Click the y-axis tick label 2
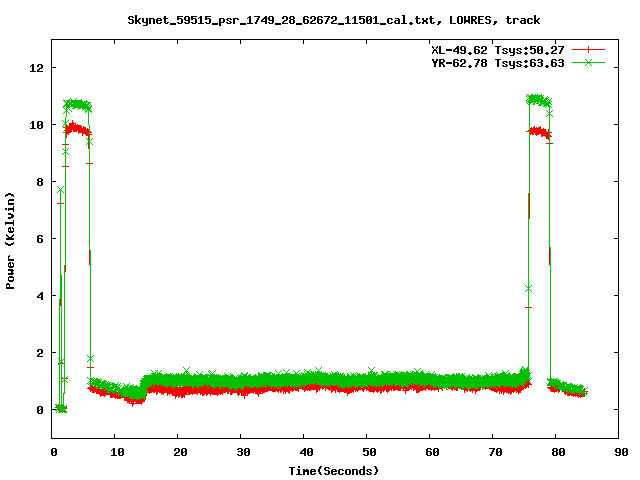This screenshot has height=480, width=640. tap(40, 353)
